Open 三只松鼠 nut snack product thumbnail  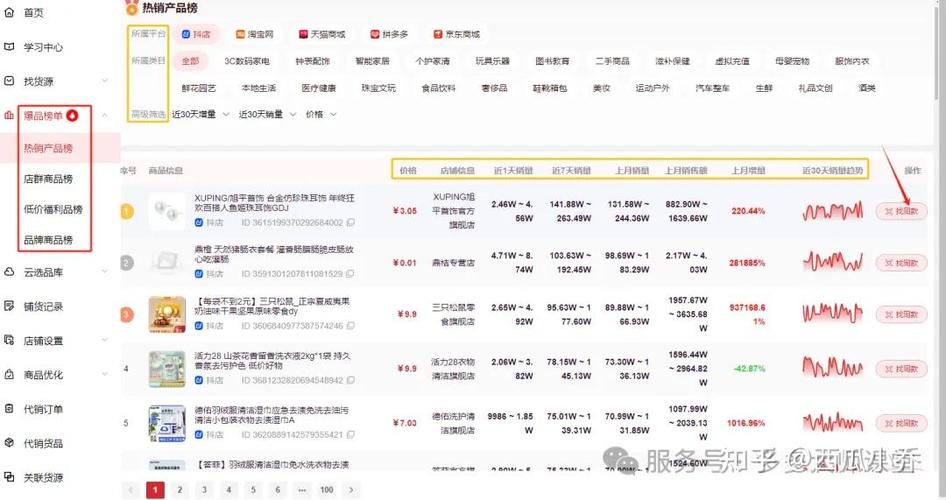click(x=167, y=314)
